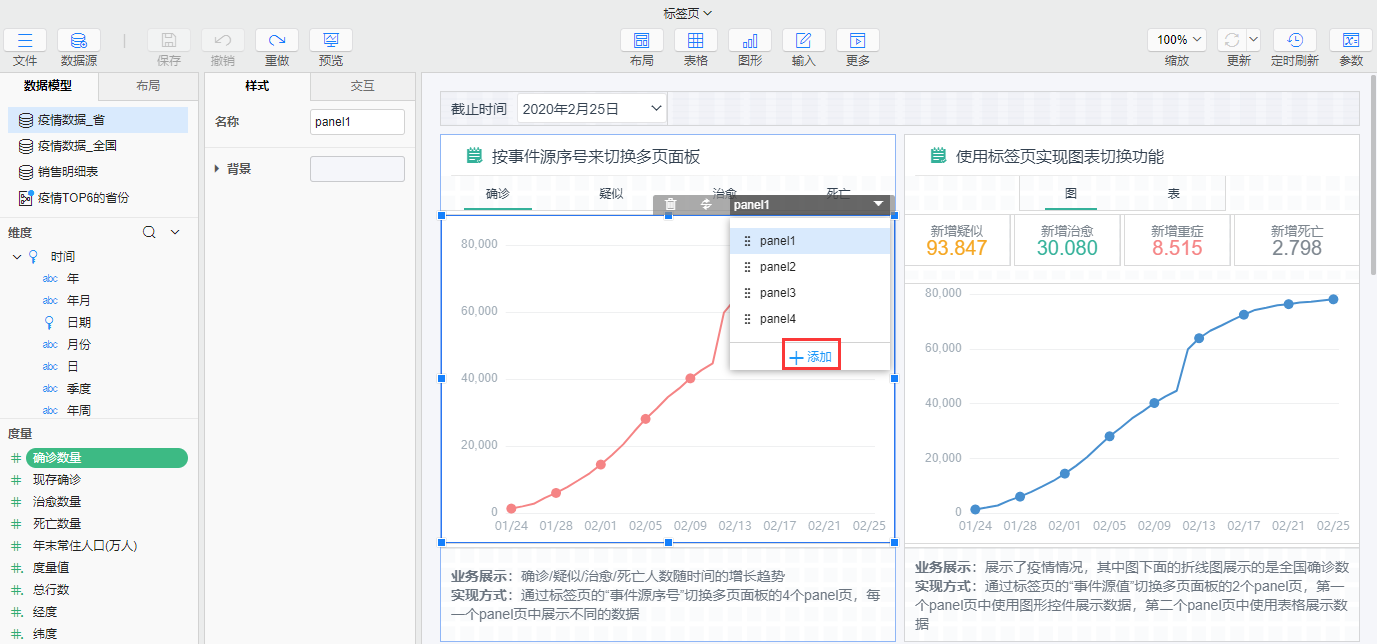The width and height of the screenshot is (1377, 644).
Task: Open the 文件 menu icon
Action: (25, 40)
